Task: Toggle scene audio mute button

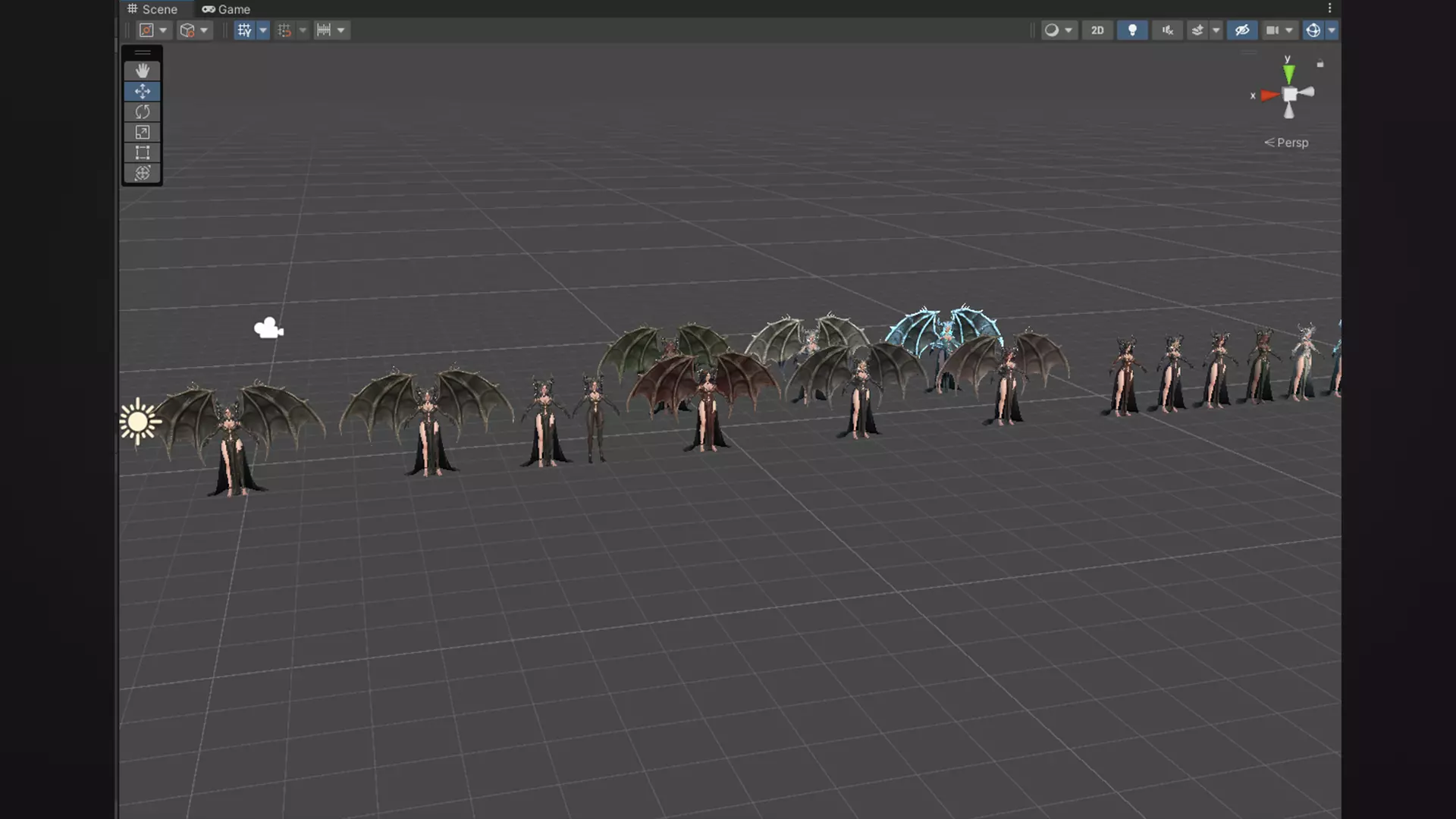Action: (1167, 30)
